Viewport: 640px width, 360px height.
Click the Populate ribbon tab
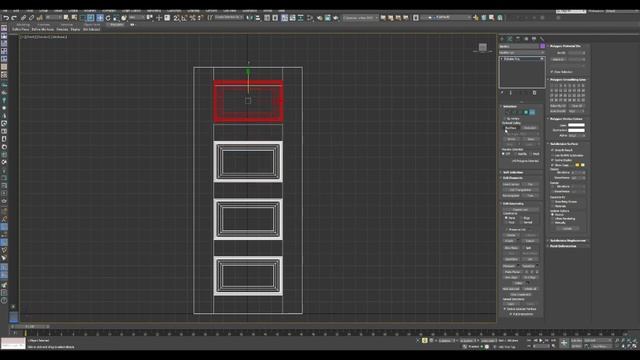point(116,24)
